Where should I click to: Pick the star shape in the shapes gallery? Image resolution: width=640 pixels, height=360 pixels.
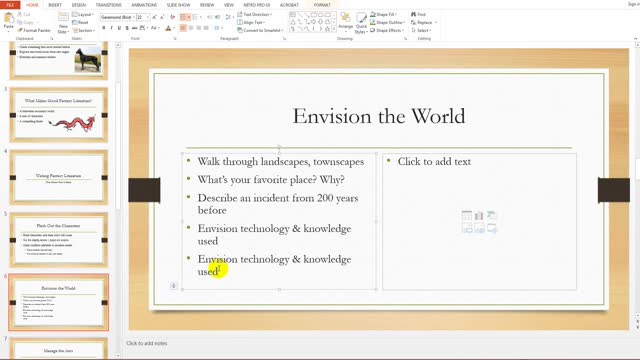pyautogui.click(x=327, y=29)
